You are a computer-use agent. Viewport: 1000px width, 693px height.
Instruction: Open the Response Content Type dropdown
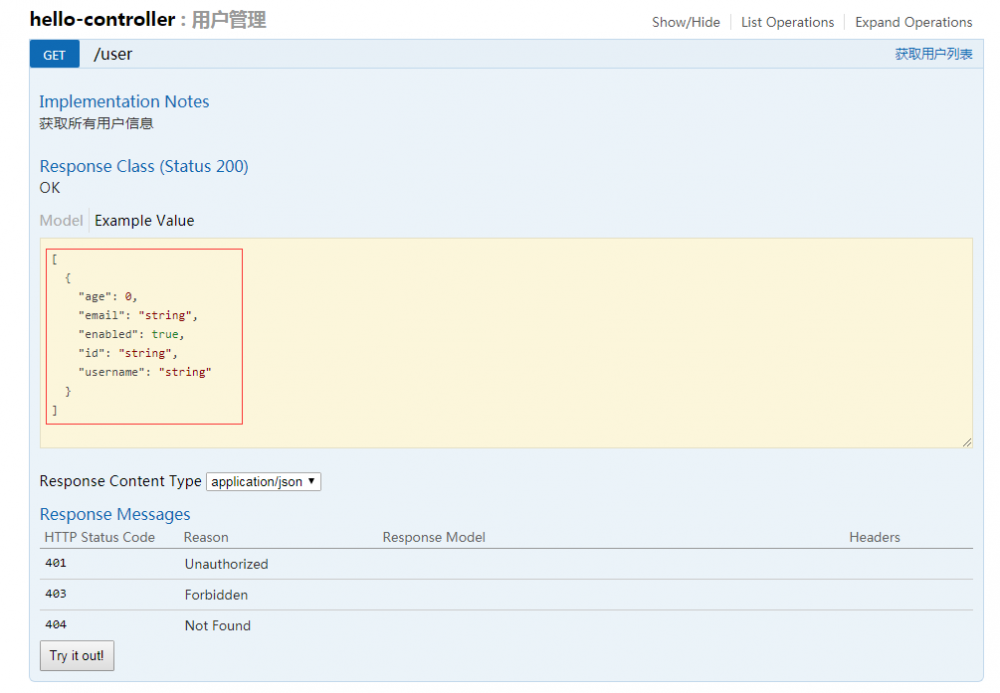[x=263, y=481]
